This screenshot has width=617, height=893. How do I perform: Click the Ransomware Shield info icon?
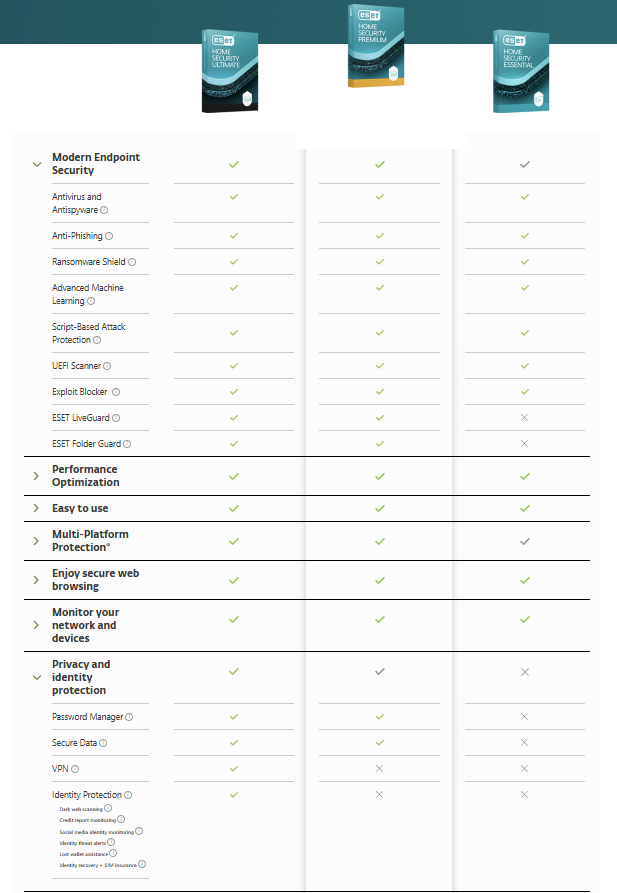132,262
